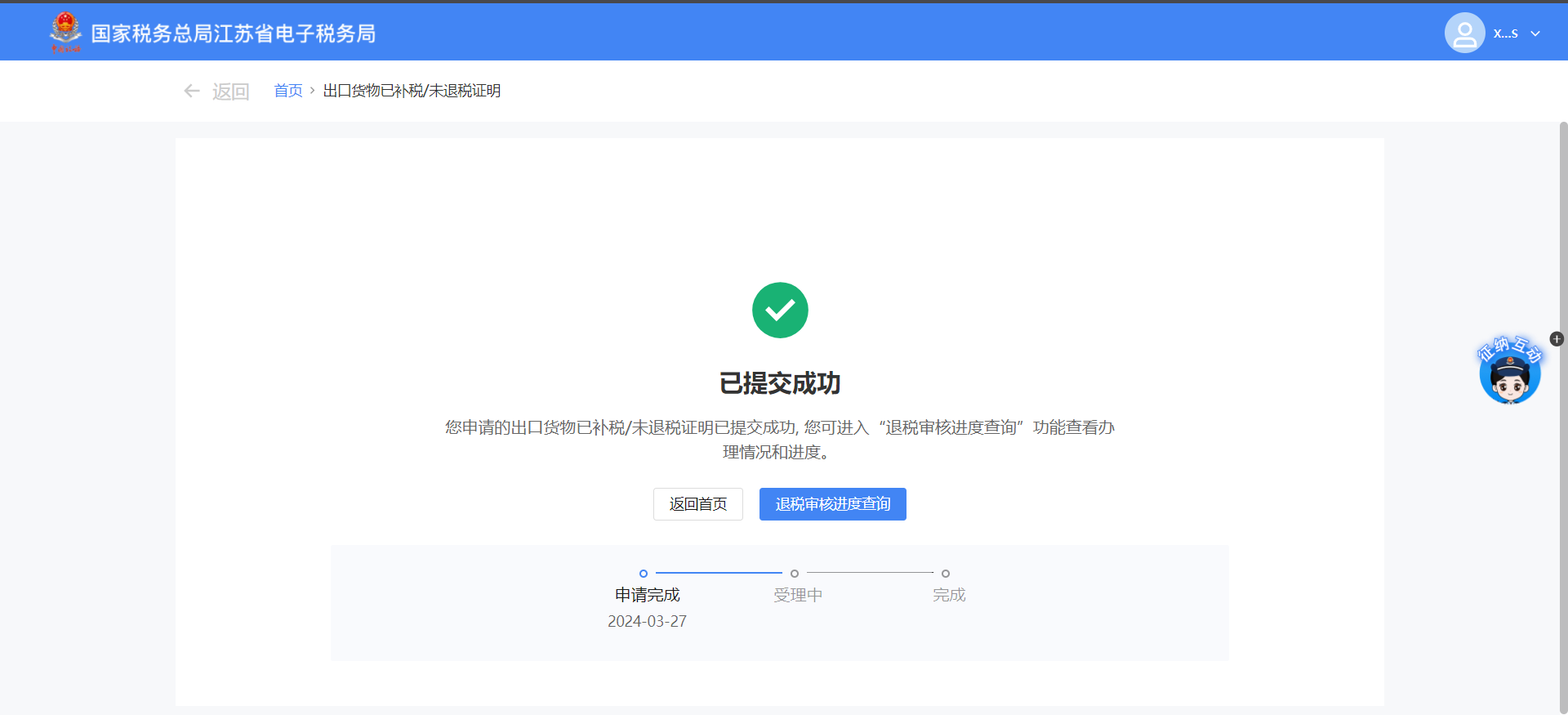Click the 已提交成功 heading

(x=780, y=383)
